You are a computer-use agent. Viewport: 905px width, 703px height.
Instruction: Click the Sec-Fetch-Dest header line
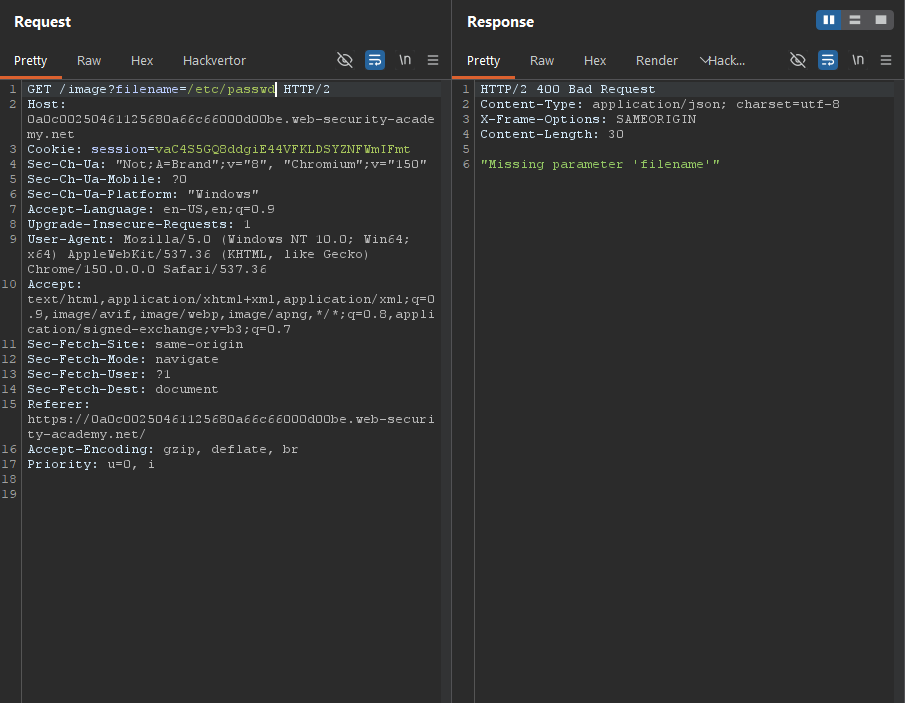pos(123,390)
